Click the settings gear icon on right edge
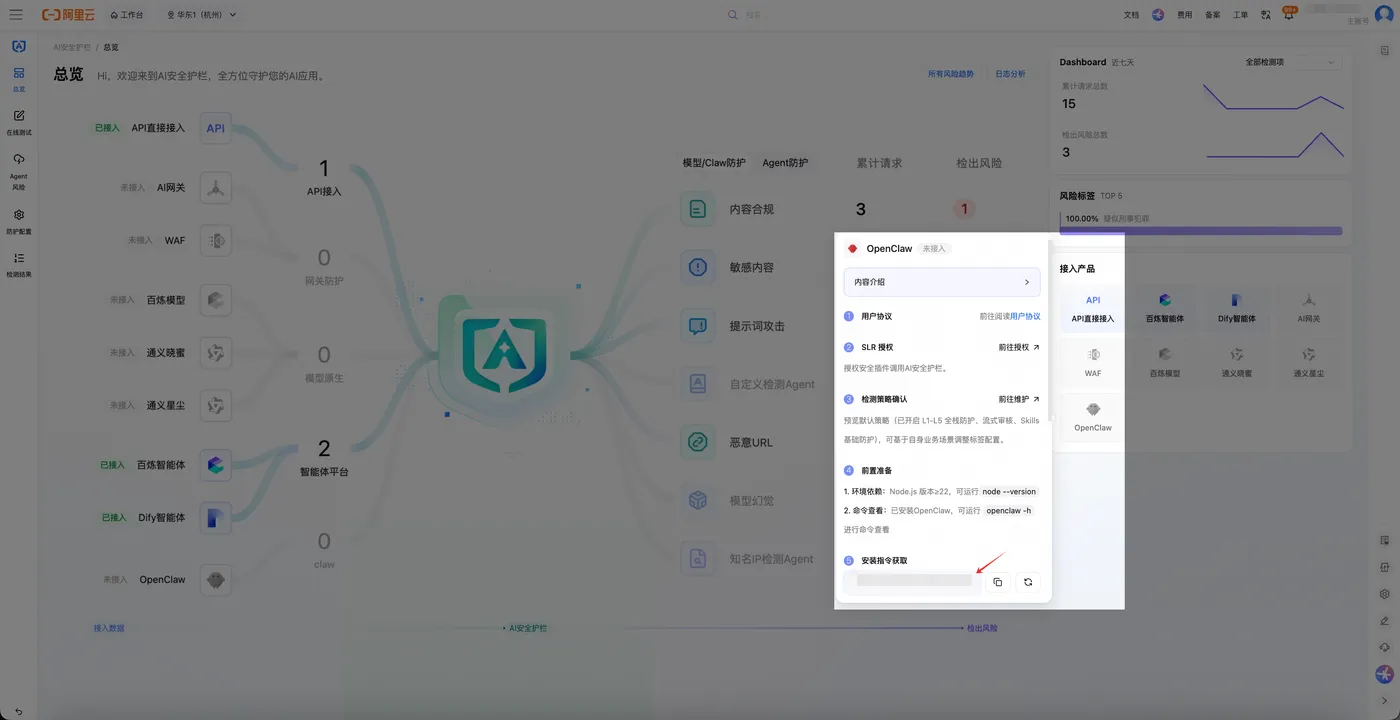Screen dimensions: 1400x720 [1385, 594]
